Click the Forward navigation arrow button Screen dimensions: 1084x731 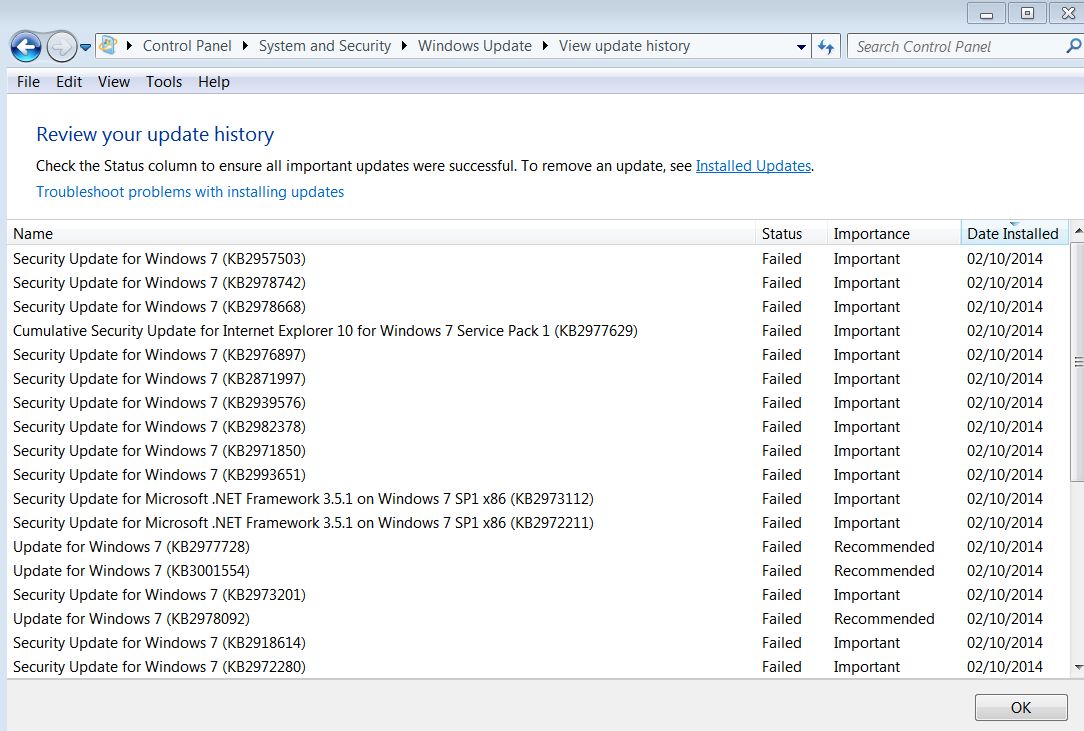coord(62,47)
